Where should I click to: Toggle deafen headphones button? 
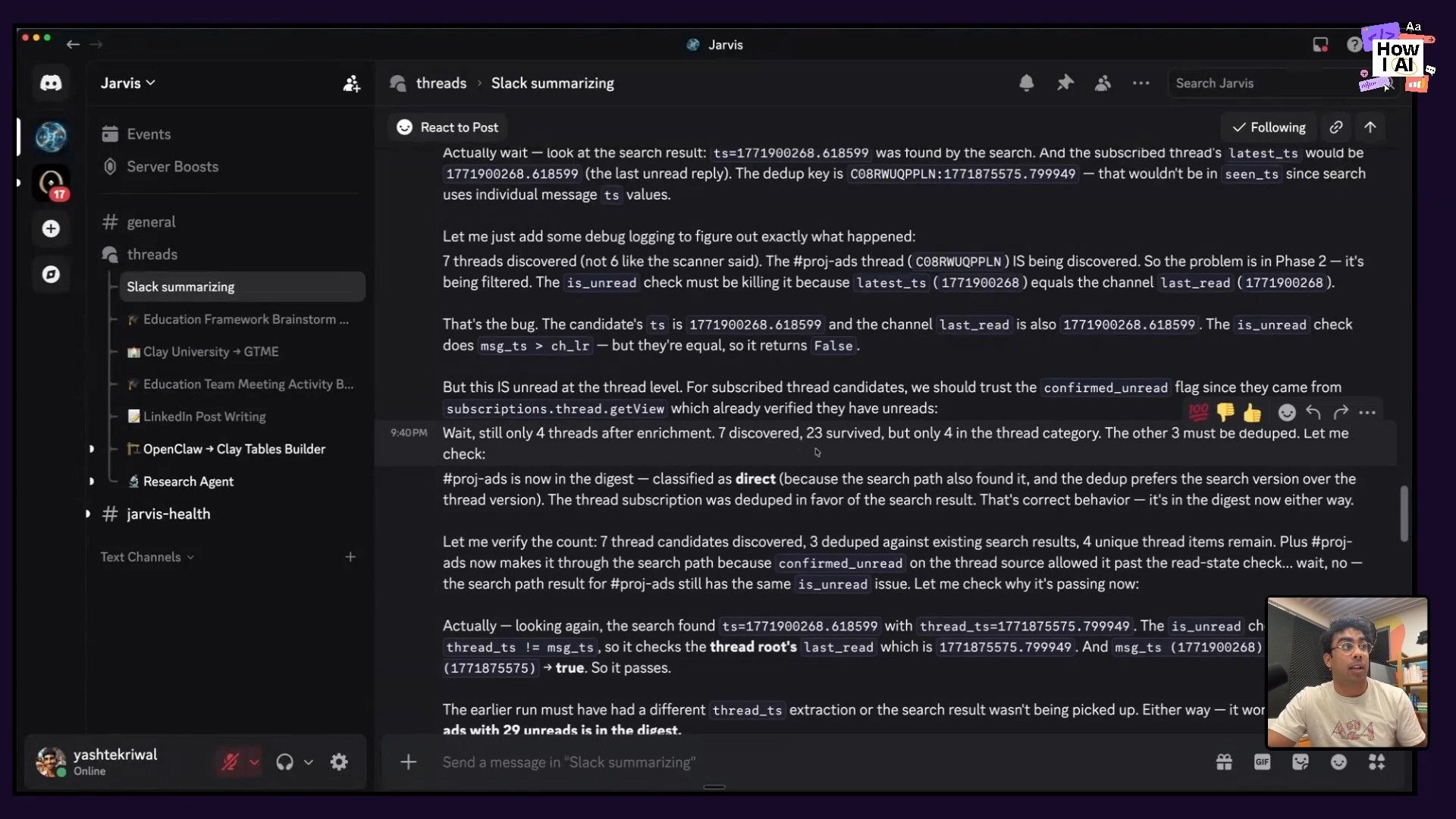pyautogui.click(x=284, y=762)
